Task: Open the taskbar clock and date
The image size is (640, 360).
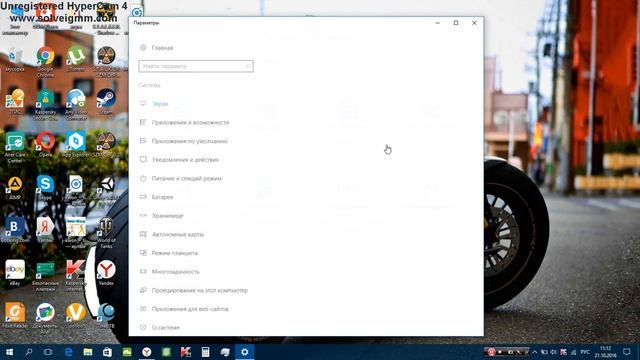Action: coord(606,352)
